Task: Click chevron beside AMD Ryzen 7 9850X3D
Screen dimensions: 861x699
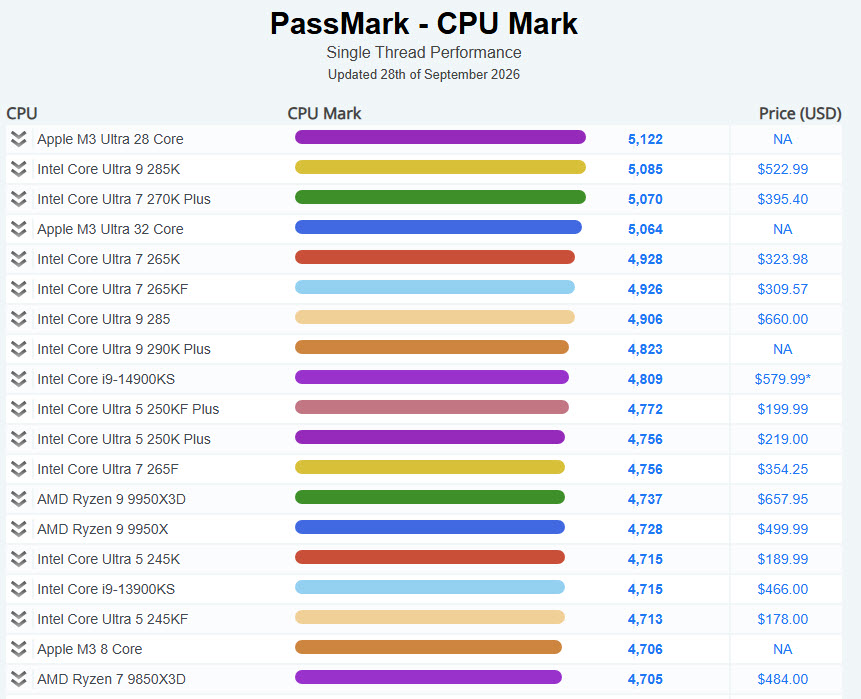Action: [19, 679]
